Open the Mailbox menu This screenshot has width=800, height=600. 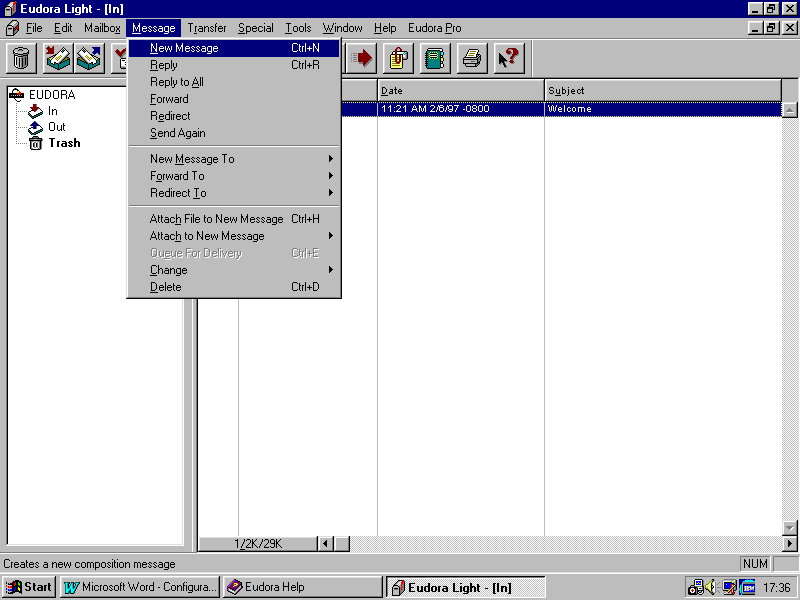coord(102,28)
